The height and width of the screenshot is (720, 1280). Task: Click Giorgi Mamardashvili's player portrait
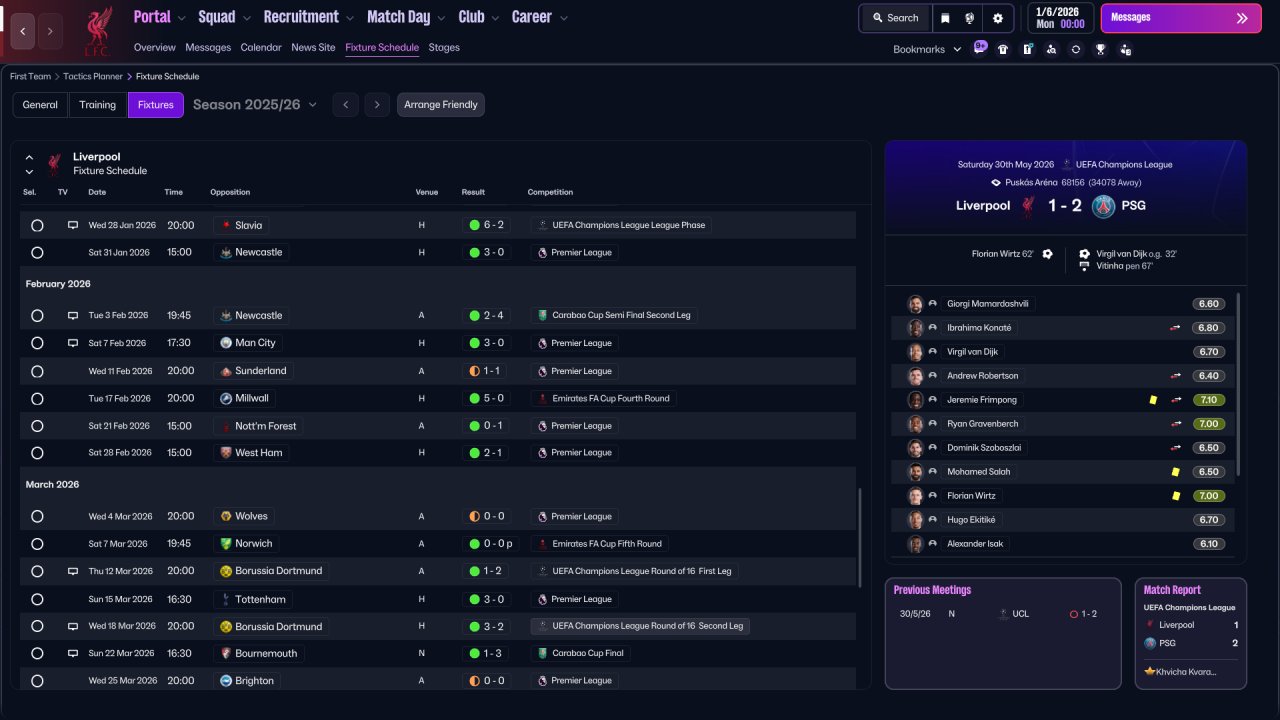(915, 304)
